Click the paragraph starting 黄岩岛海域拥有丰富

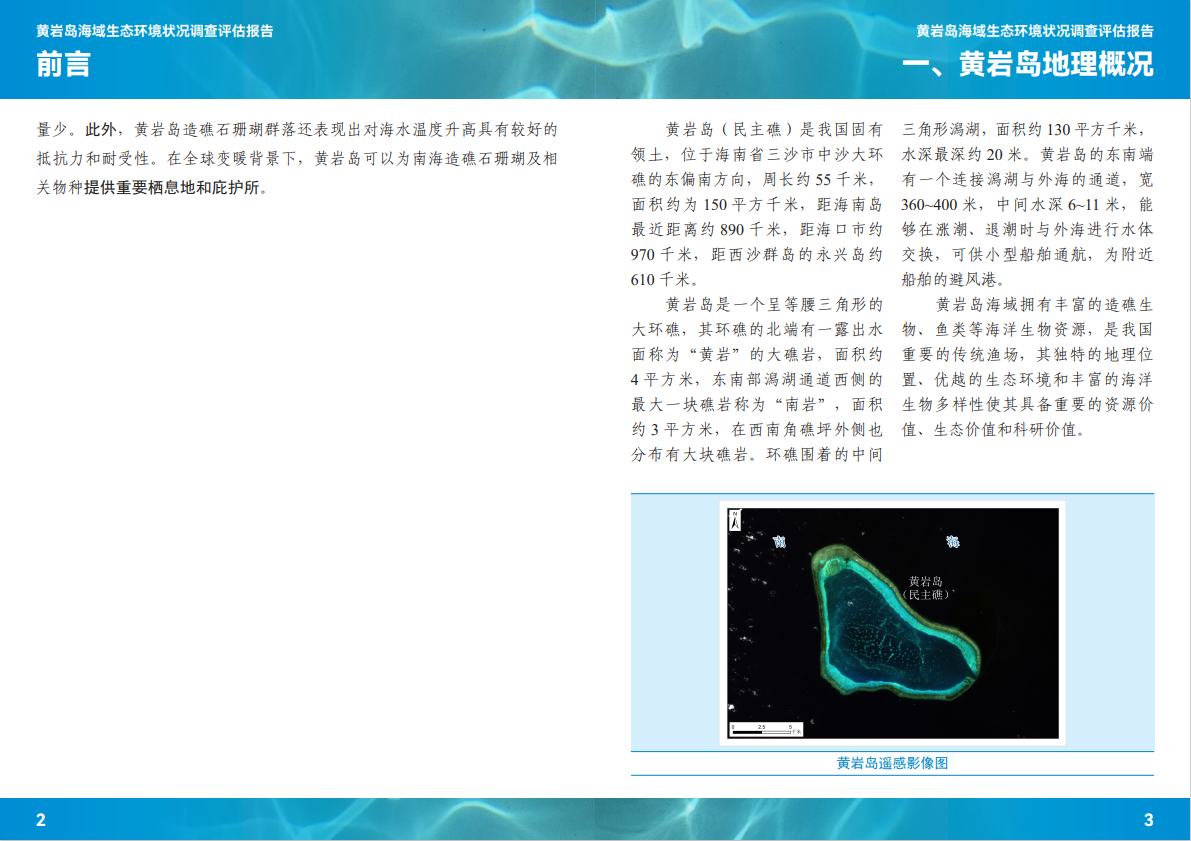(x=1028, y=366)
